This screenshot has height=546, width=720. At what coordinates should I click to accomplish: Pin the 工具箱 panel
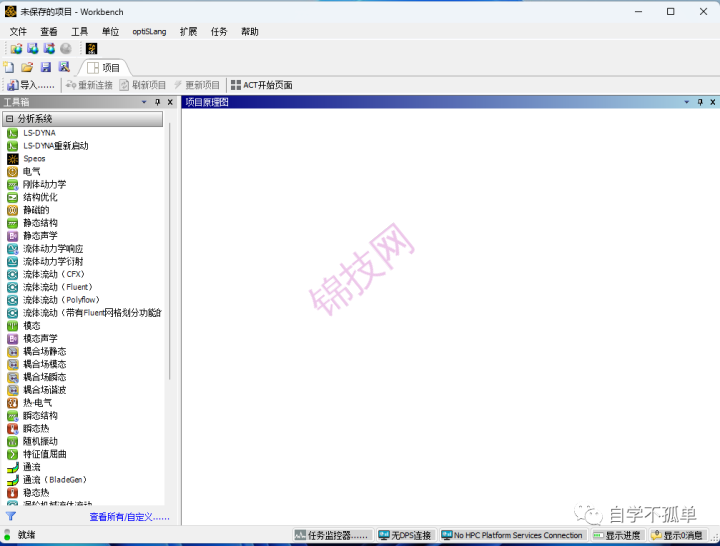(158, 102)
